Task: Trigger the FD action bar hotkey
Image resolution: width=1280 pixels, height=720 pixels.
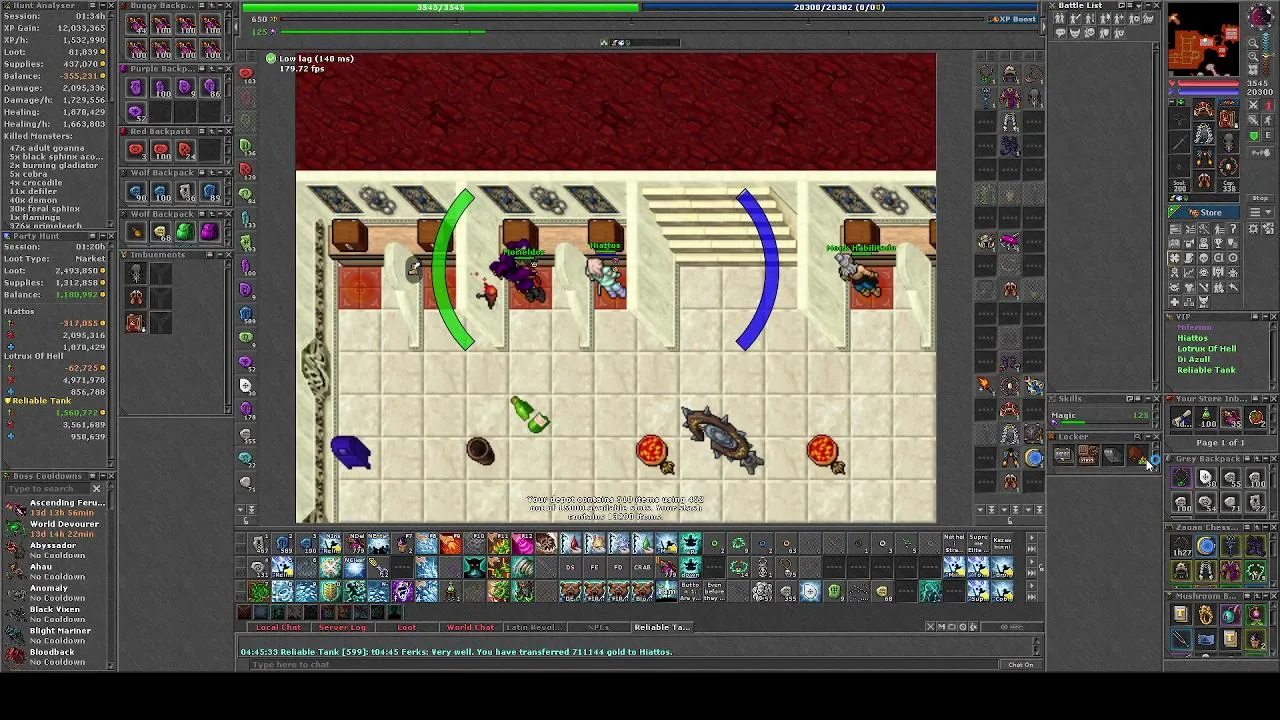Action: 618,567
